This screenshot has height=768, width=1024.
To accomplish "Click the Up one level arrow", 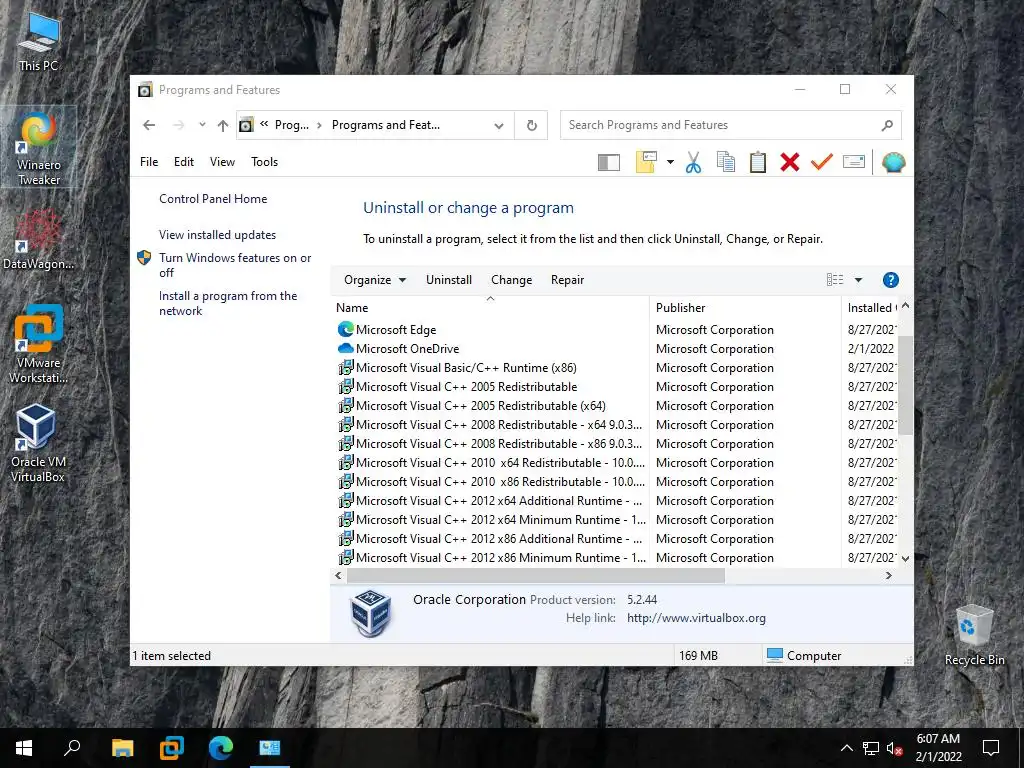I will (x=223, y=125).
